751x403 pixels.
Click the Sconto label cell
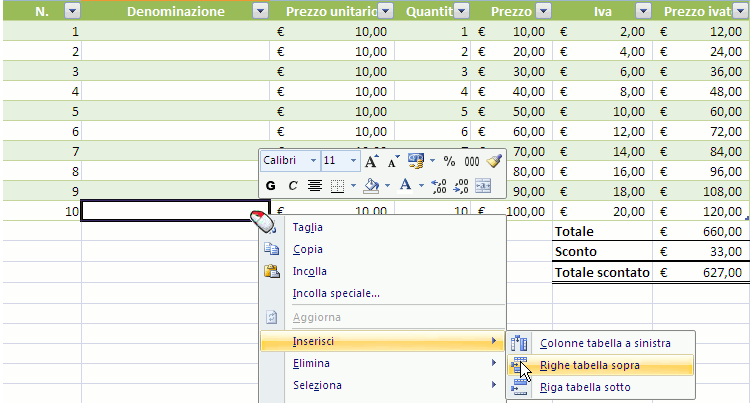602,252
